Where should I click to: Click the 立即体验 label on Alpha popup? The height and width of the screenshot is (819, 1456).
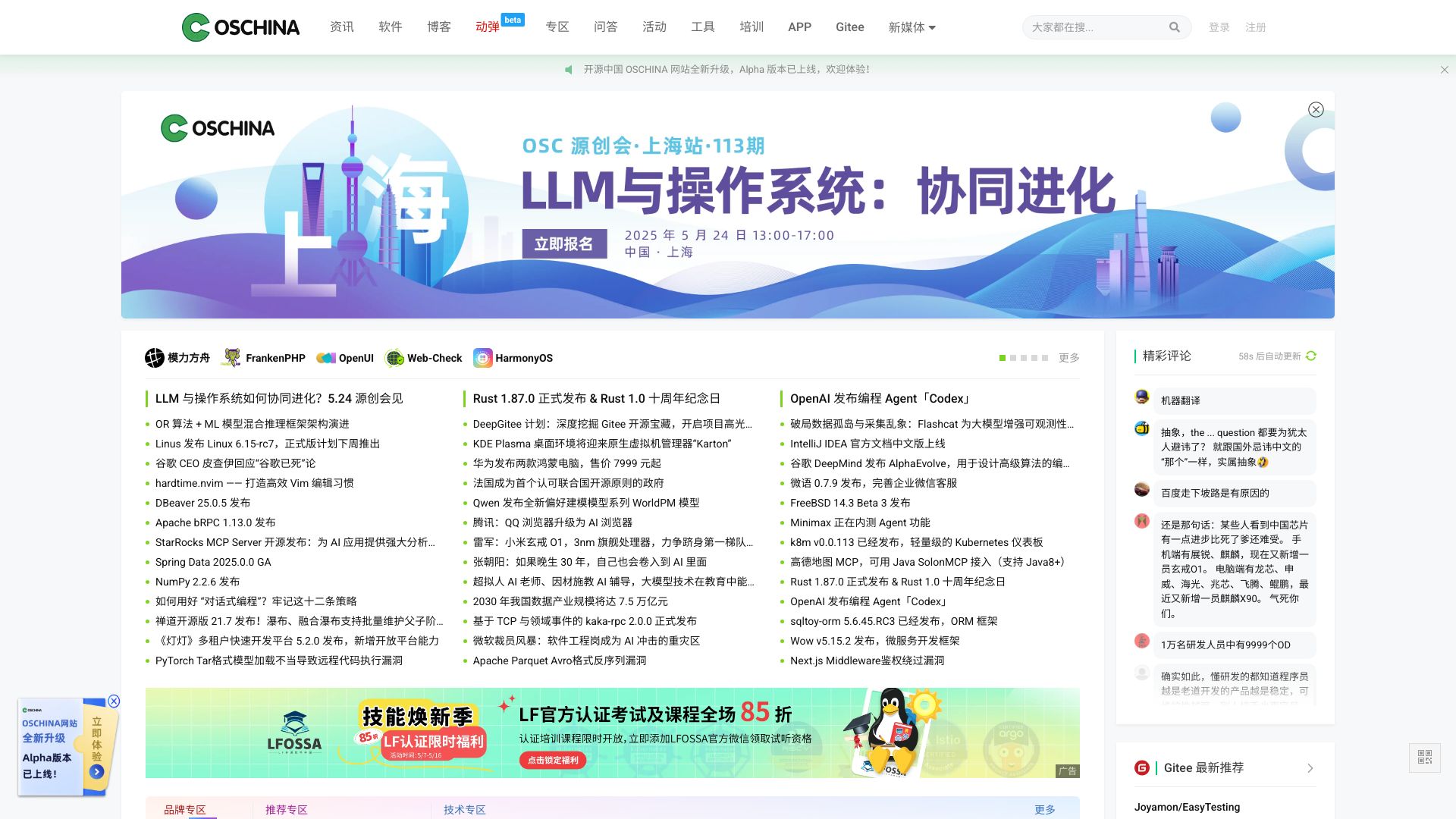[x=97, y=739]
